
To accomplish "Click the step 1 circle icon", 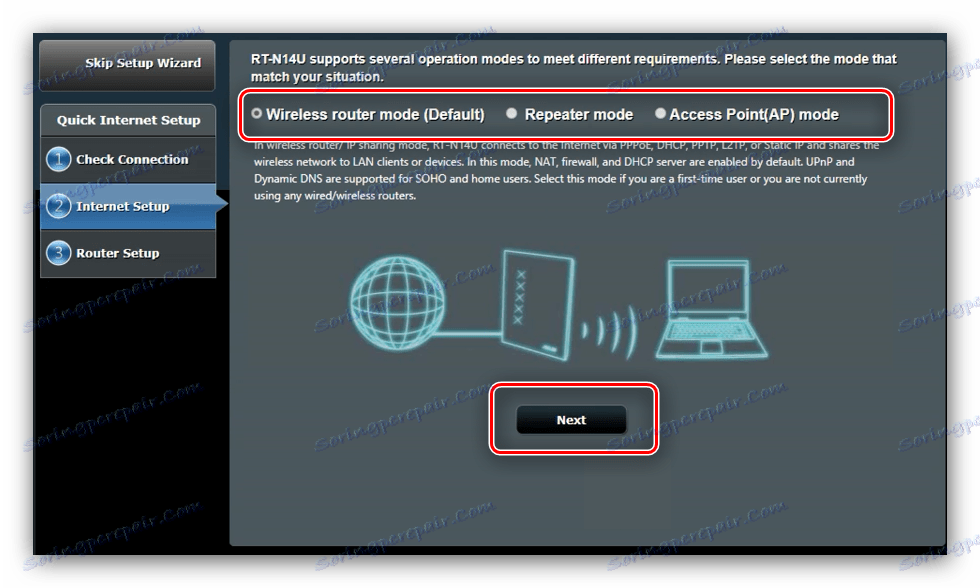I will tap(59, 159).
